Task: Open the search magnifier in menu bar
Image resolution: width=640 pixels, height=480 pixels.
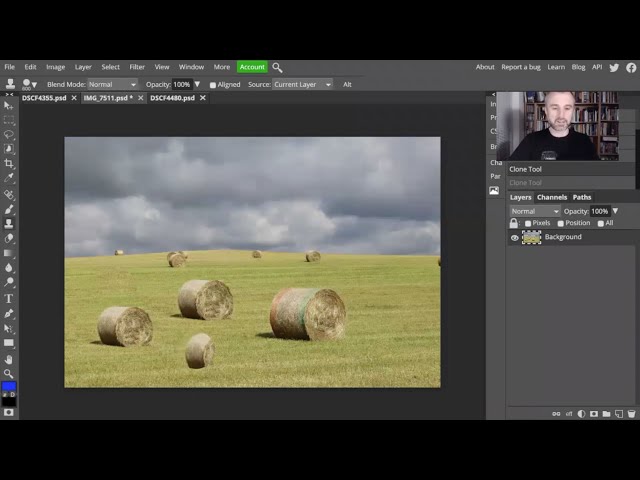Action: [x=277, y=67]
